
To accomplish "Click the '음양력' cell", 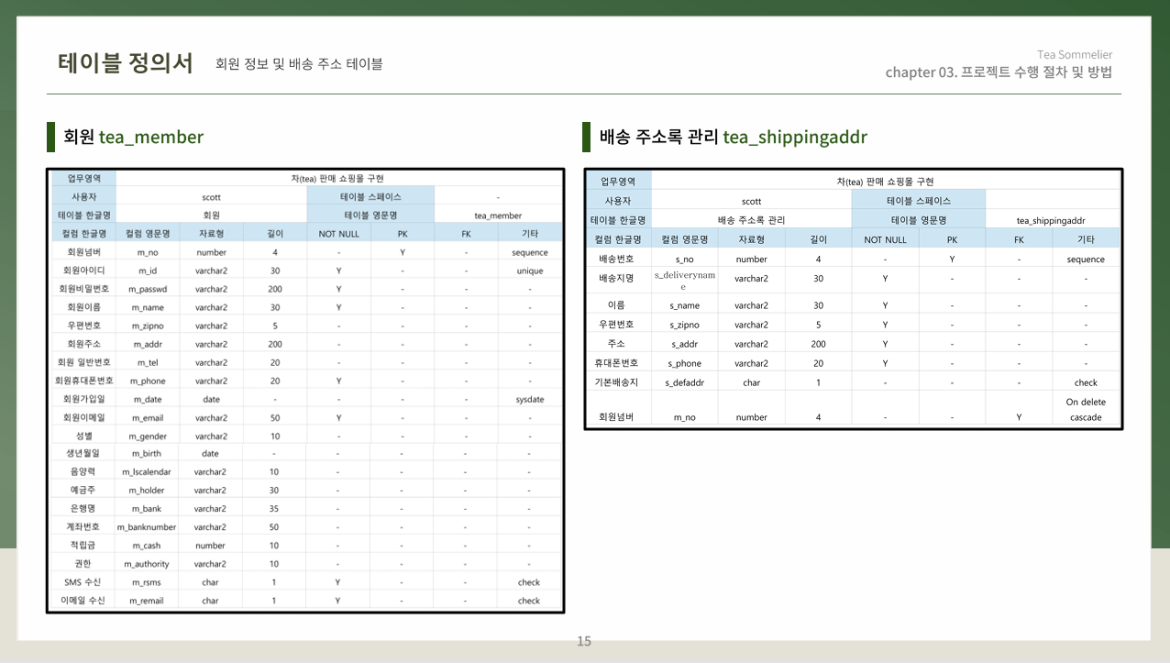I will pos(84,471).
